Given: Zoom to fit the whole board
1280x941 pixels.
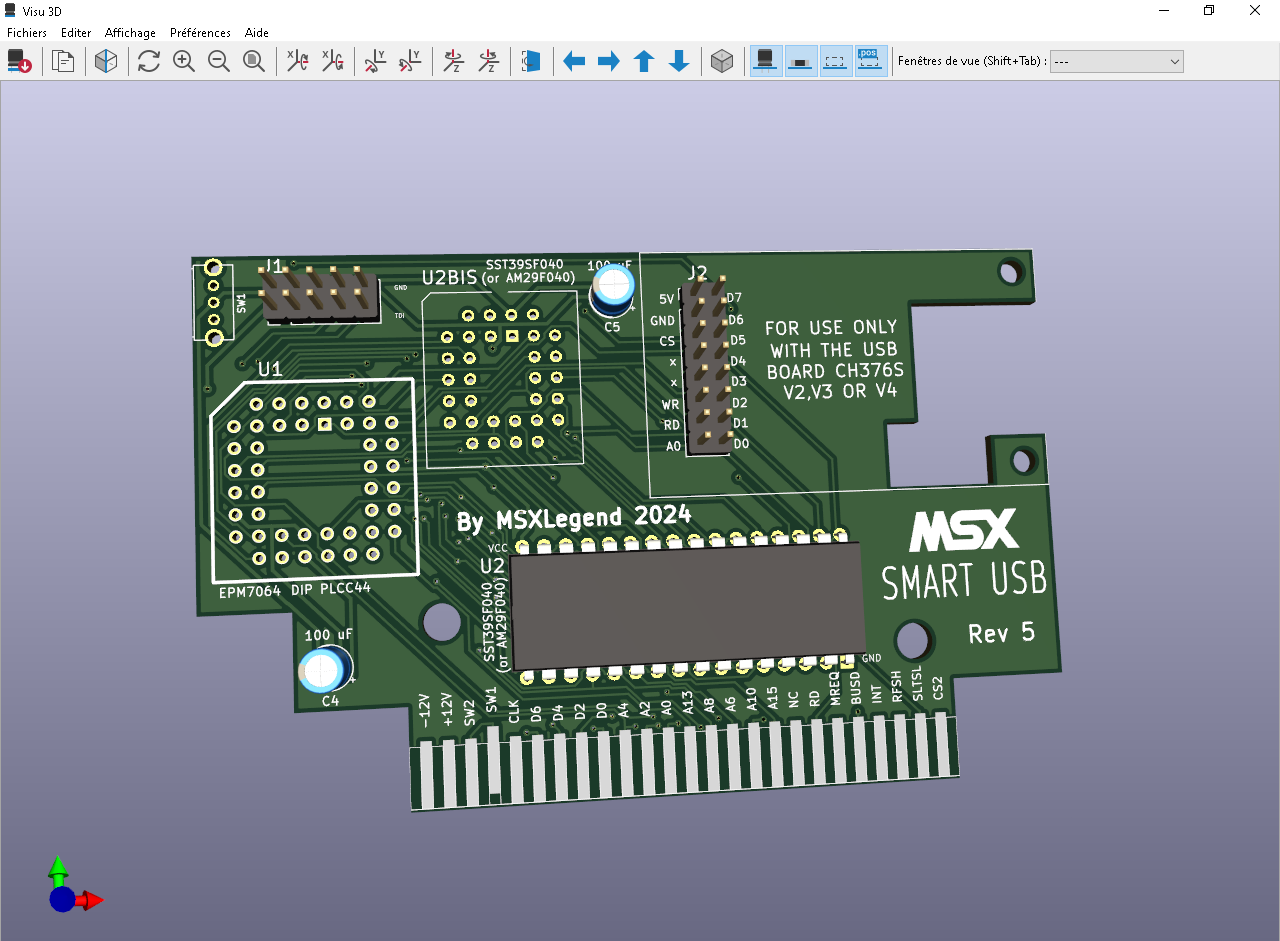Looking at the screenshot, I should pyautogui.click(x=254, y=61).
